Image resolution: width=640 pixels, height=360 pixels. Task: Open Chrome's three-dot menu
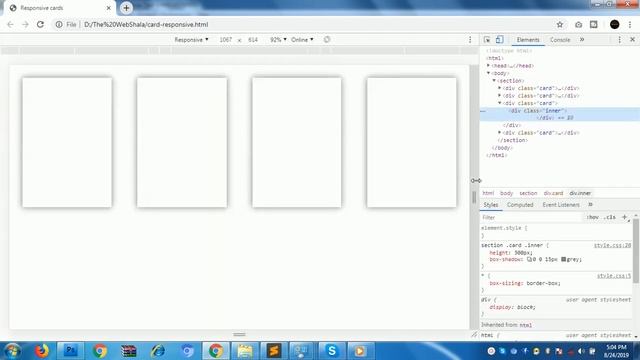point(630,24)
